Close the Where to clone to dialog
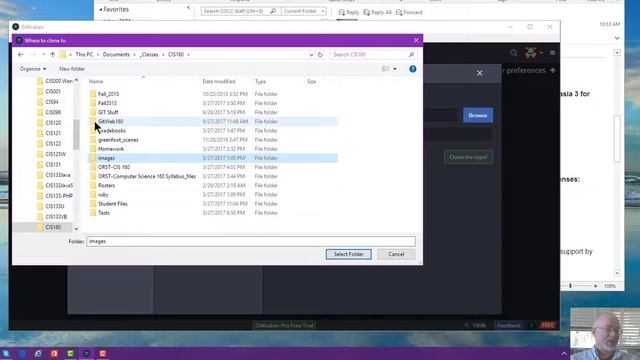 click(416, 40)
